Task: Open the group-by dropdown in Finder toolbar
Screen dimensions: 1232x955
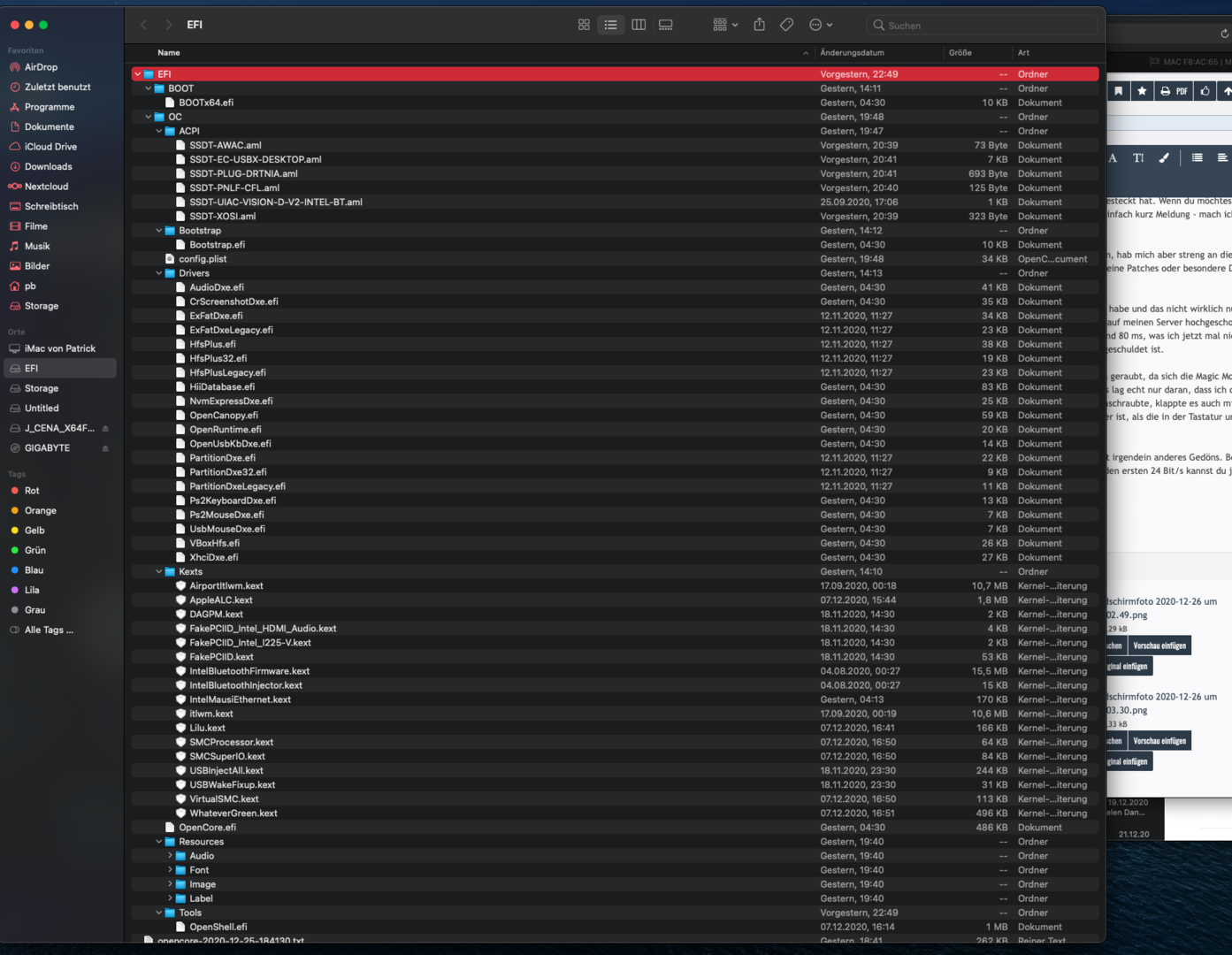Action: pos(725,25)
